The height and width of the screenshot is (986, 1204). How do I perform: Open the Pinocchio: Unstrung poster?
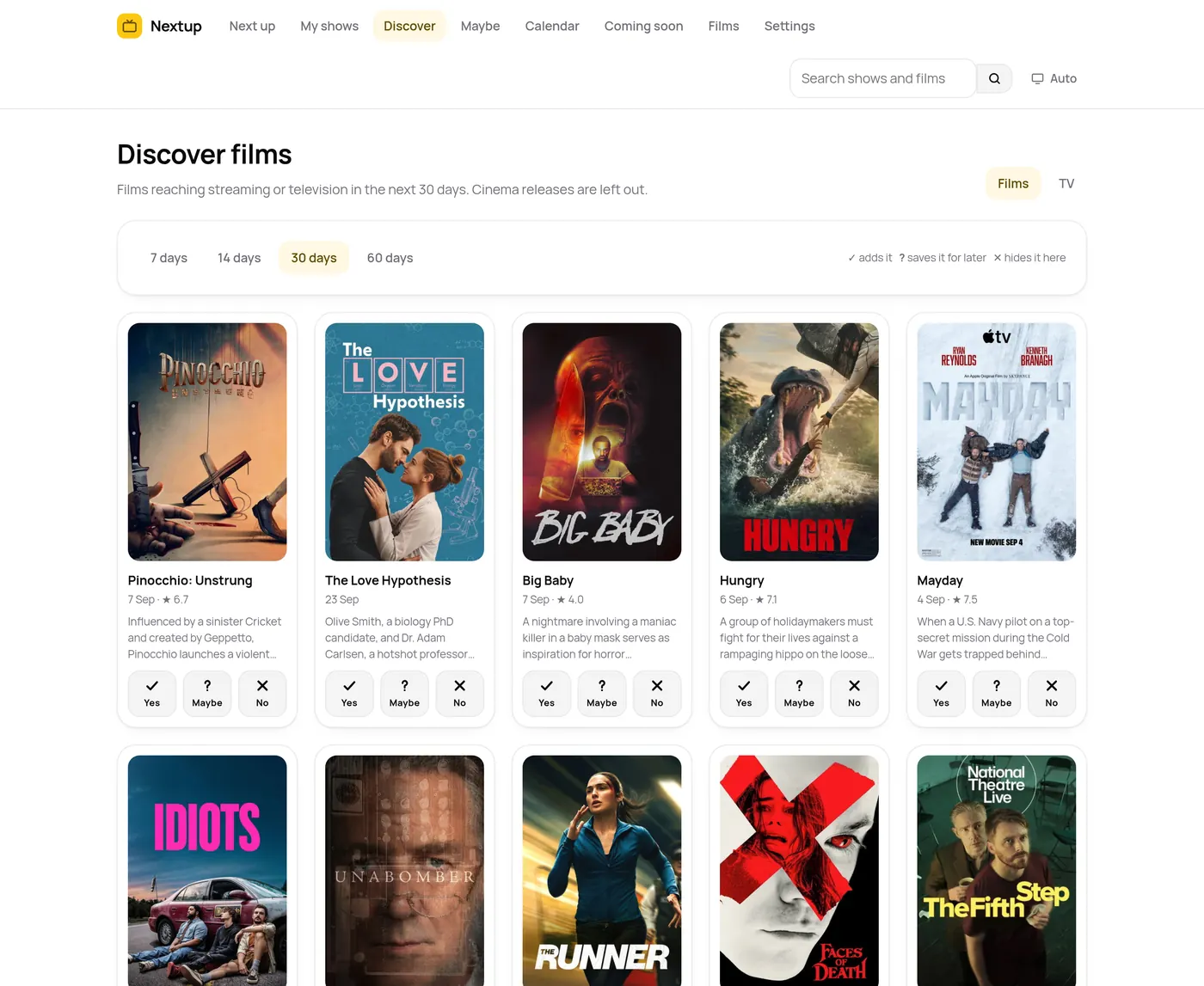click(207, 442)
